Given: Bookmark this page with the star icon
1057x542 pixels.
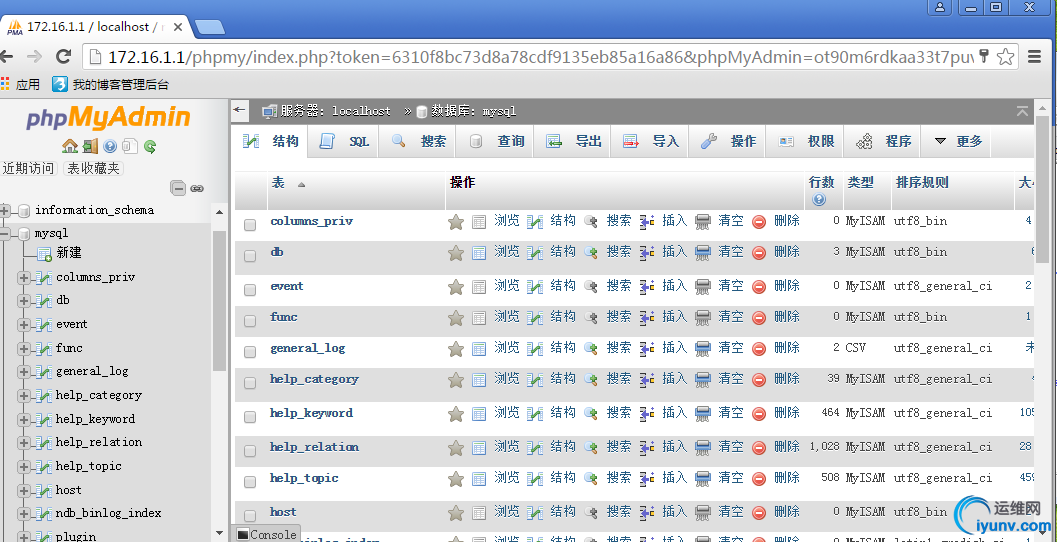Looking at the screenshot, I should 1005,57.
